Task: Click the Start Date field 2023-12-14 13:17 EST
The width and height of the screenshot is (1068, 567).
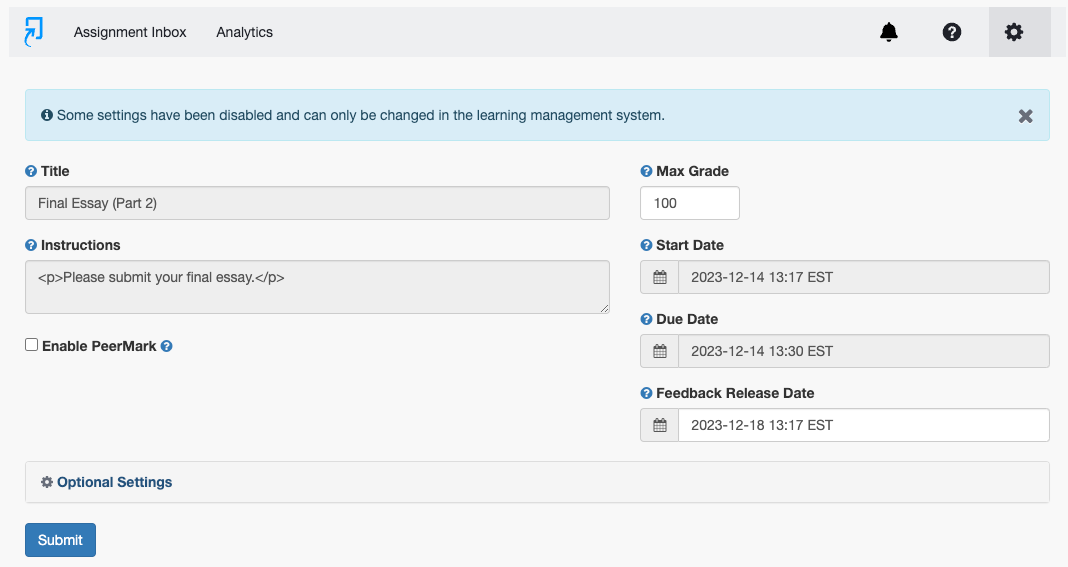Action: (864, 277)
